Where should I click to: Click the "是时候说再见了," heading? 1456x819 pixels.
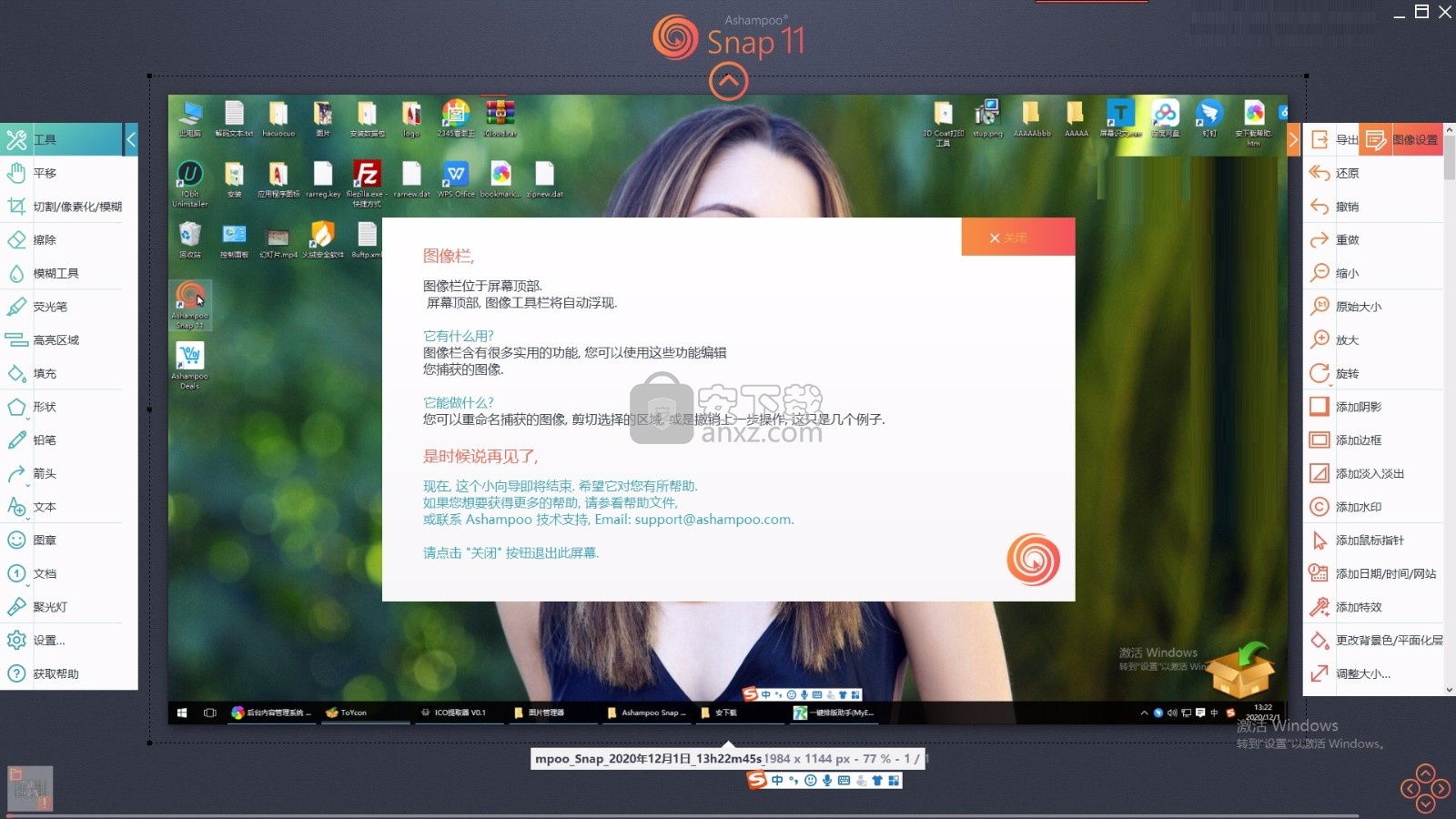480,456
